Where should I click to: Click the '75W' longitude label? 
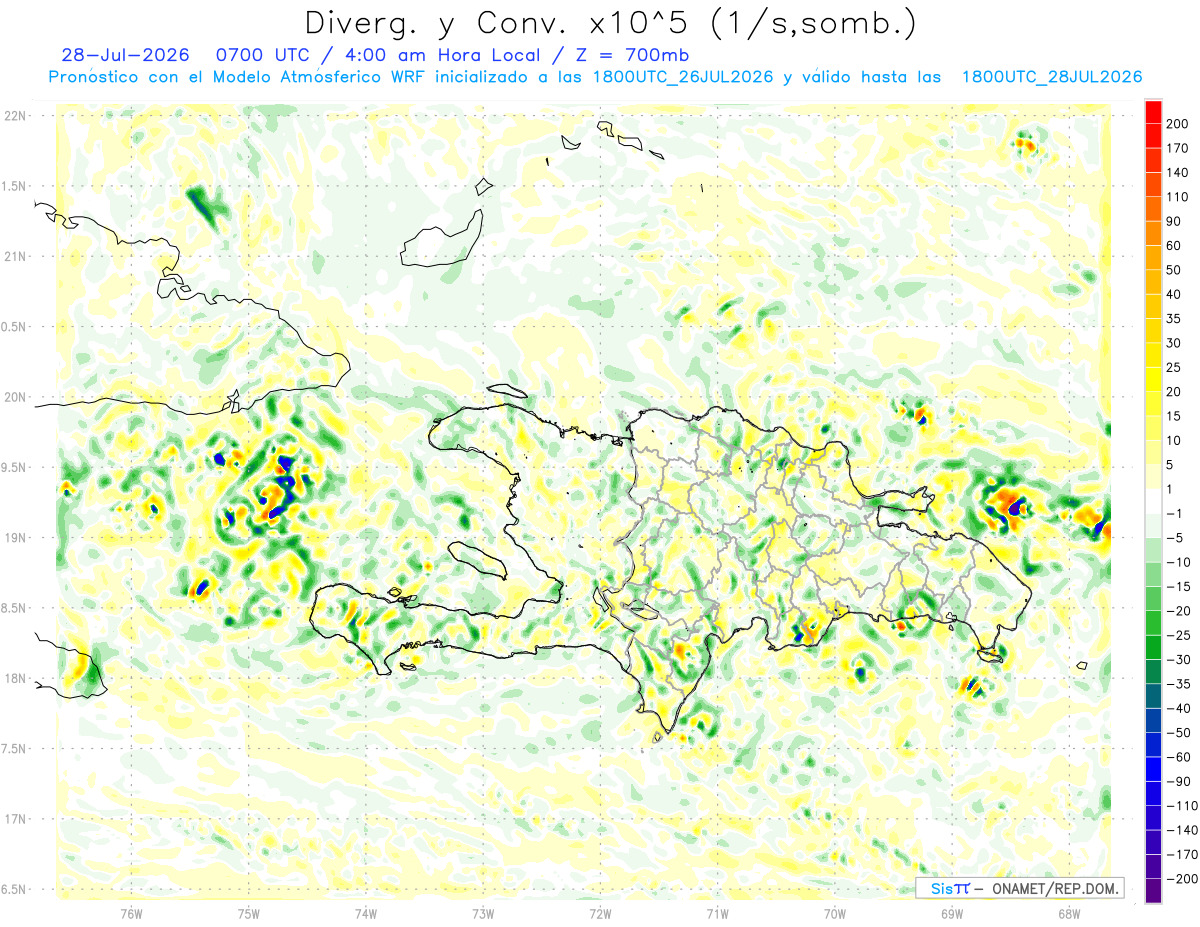(x=248, y=912)
